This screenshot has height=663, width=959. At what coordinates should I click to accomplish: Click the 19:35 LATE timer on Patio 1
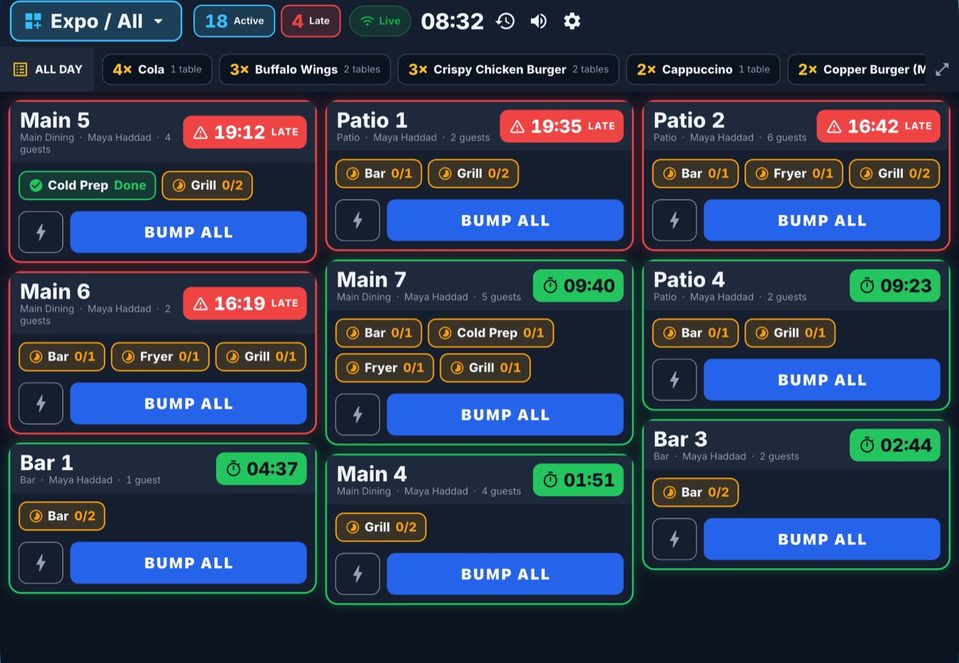click(x=562, y=126)
